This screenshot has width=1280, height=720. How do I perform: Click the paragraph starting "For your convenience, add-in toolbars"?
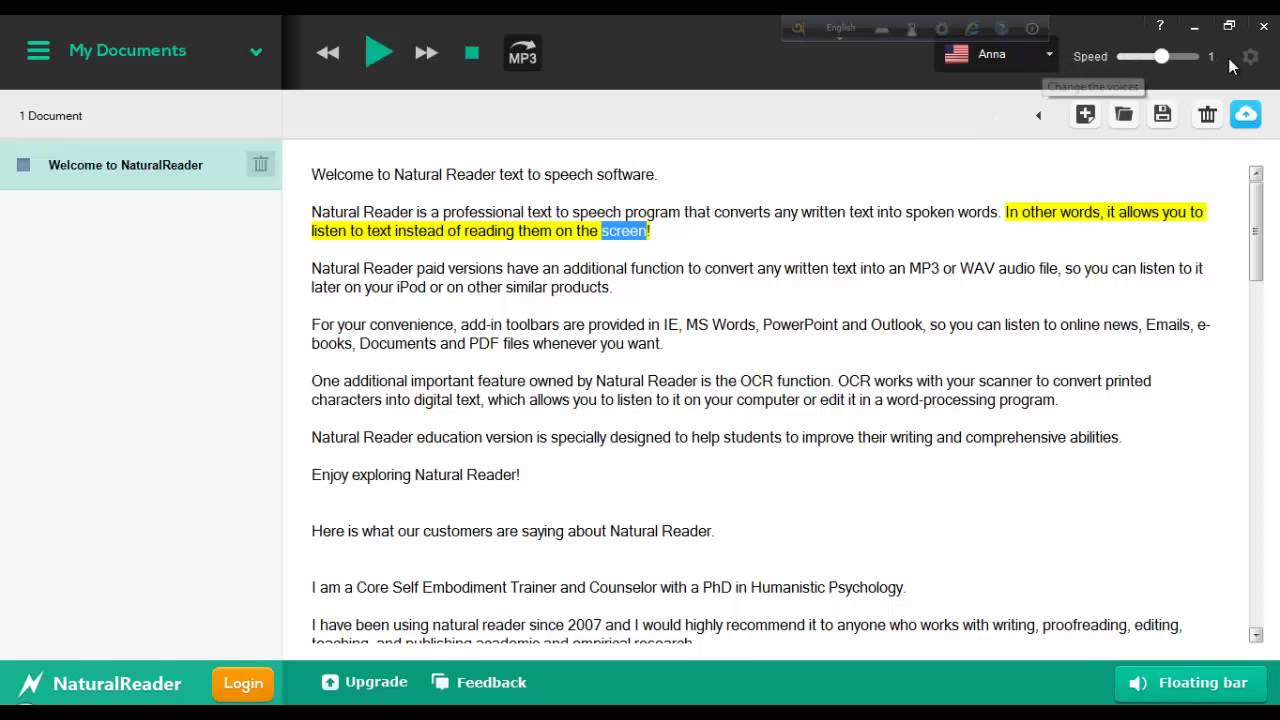click(760, 334)
